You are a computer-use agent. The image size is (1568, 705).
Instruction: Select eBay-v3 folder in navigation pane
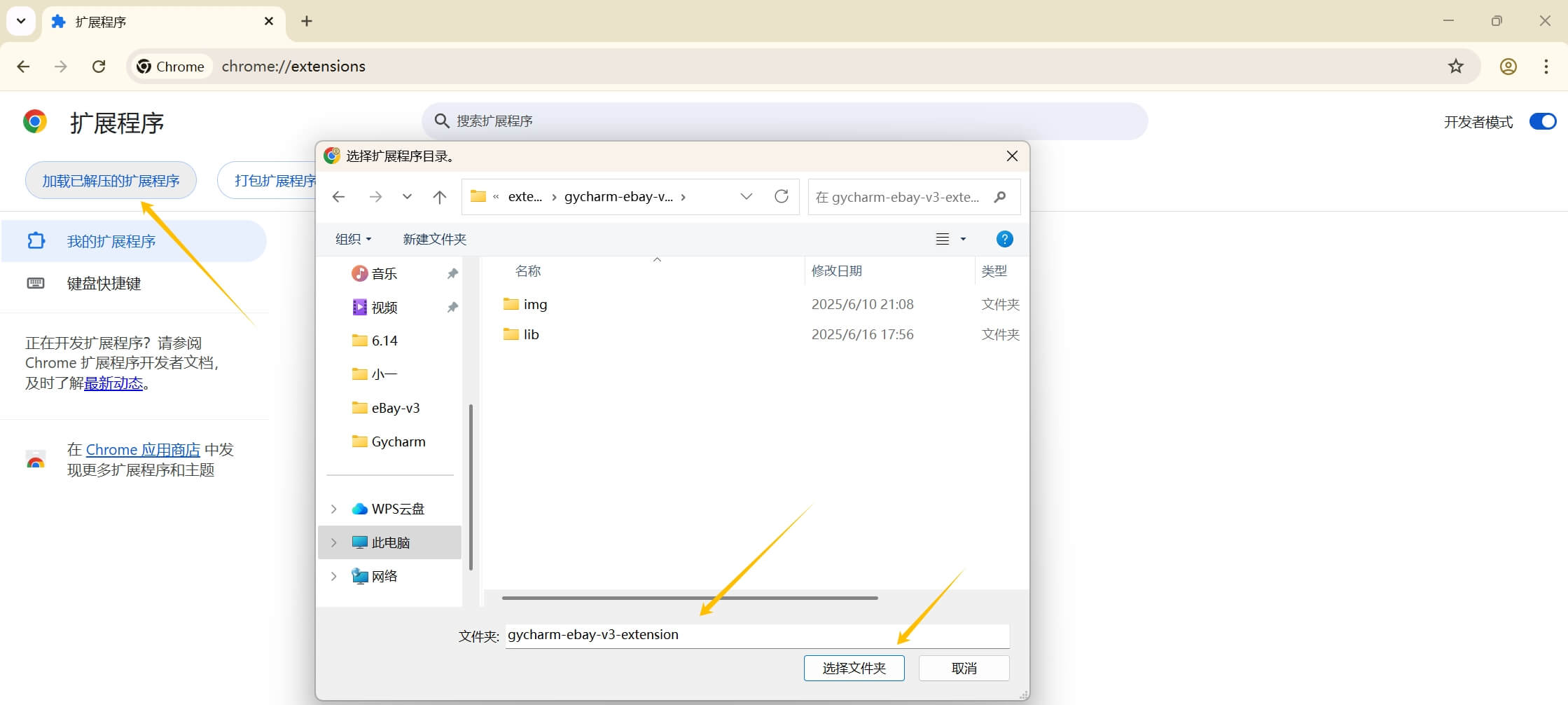coord(396,408)
